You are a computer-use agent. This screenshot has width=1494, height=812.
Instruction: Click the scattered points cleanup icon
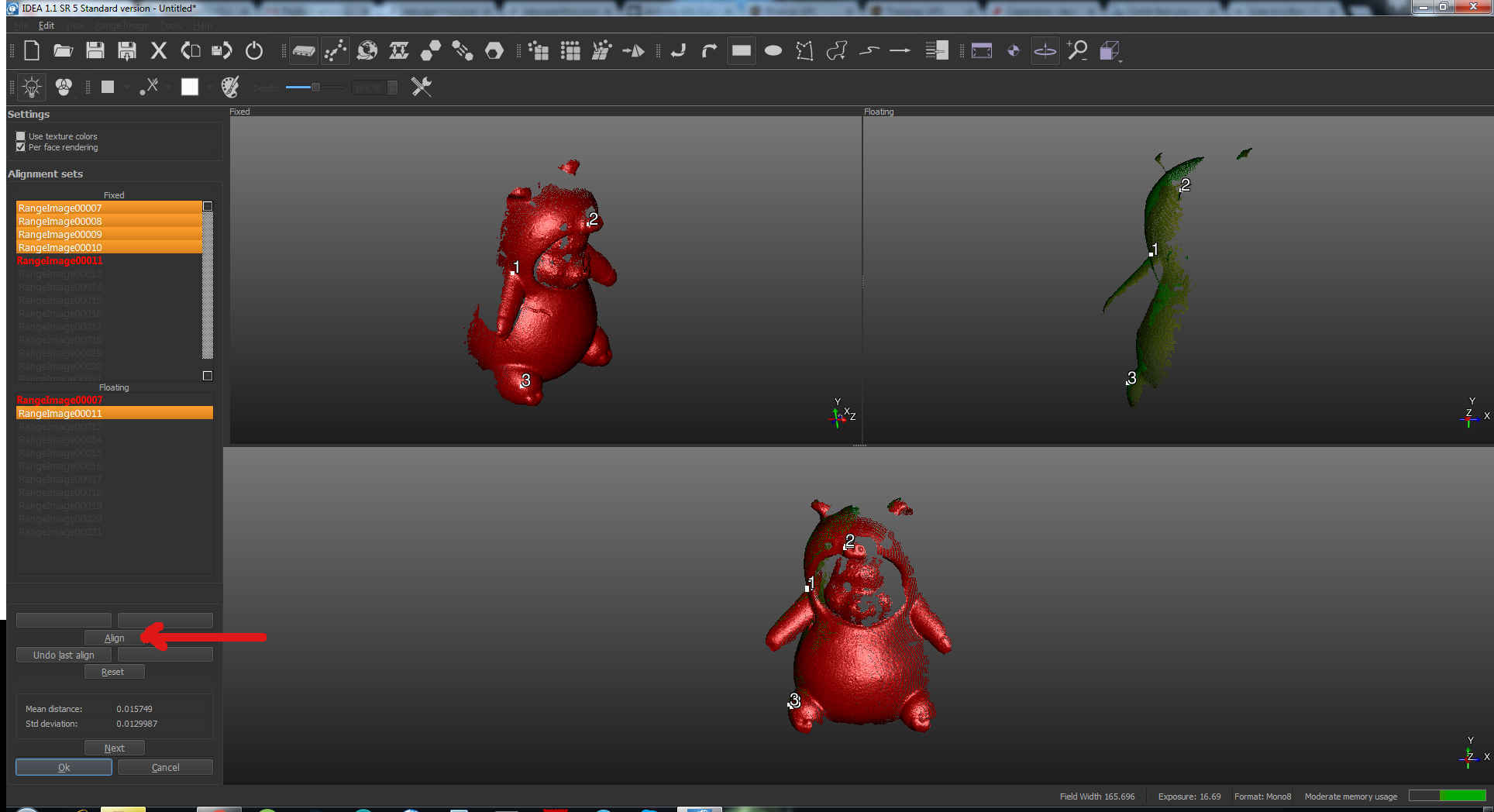(x=602, y=51)
